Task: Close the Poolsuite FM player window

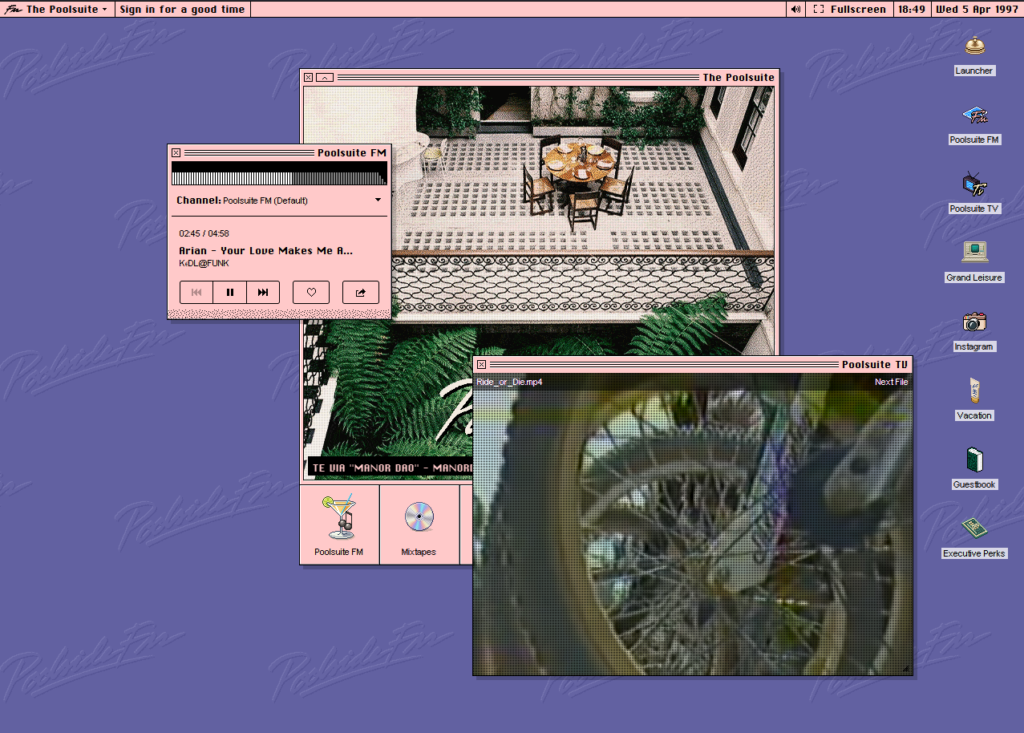Action: pyautogui.click(x=176, y=153)
